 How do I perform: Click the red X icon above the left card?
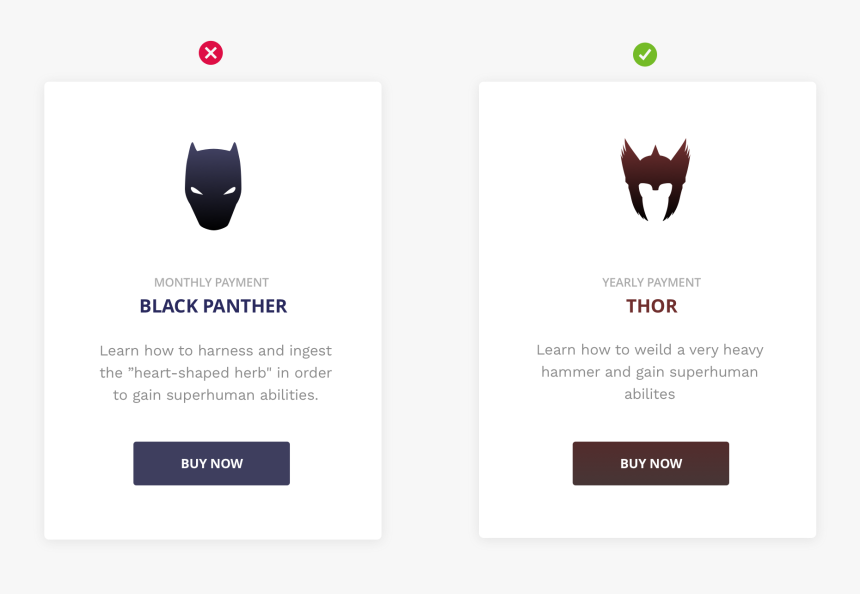click(x=211, y=53)
